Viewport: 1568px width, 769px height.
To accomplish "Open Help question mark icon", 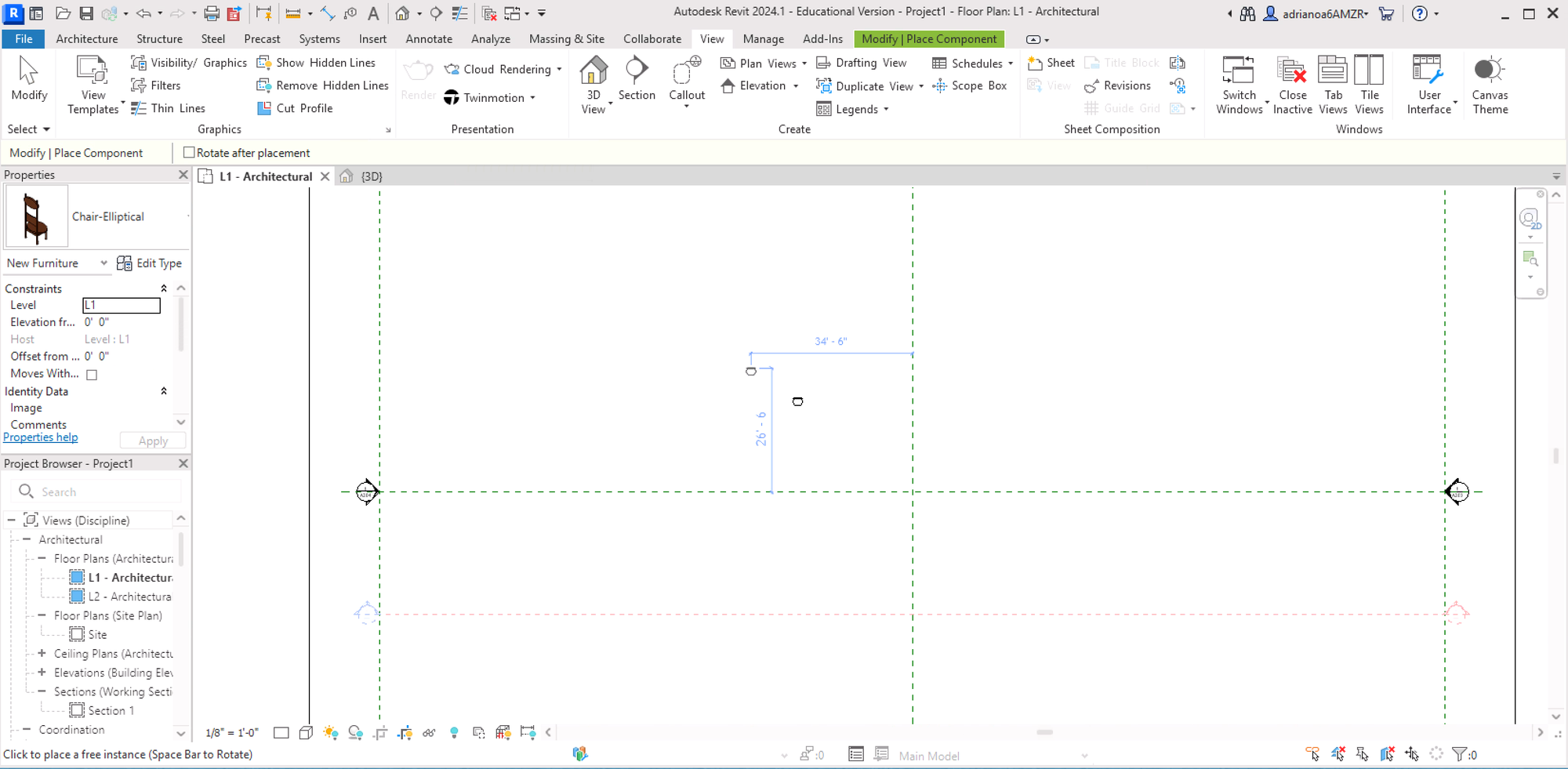I will click(x=1420, y=13).
